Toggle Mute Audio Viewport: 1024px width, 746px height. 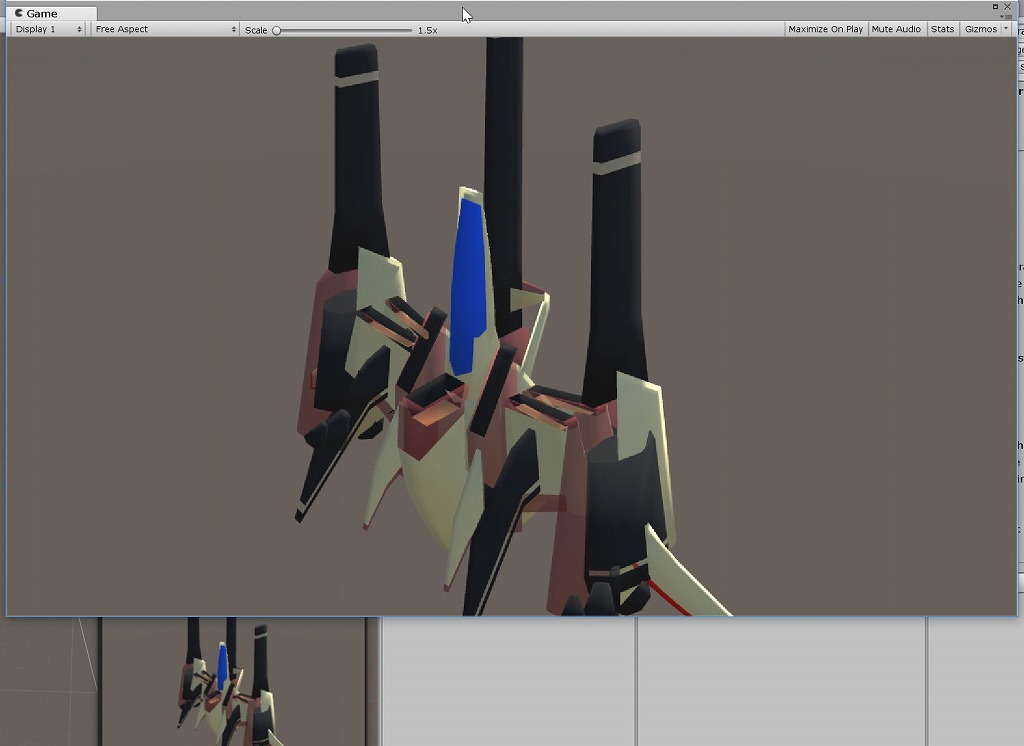(896, 29)
